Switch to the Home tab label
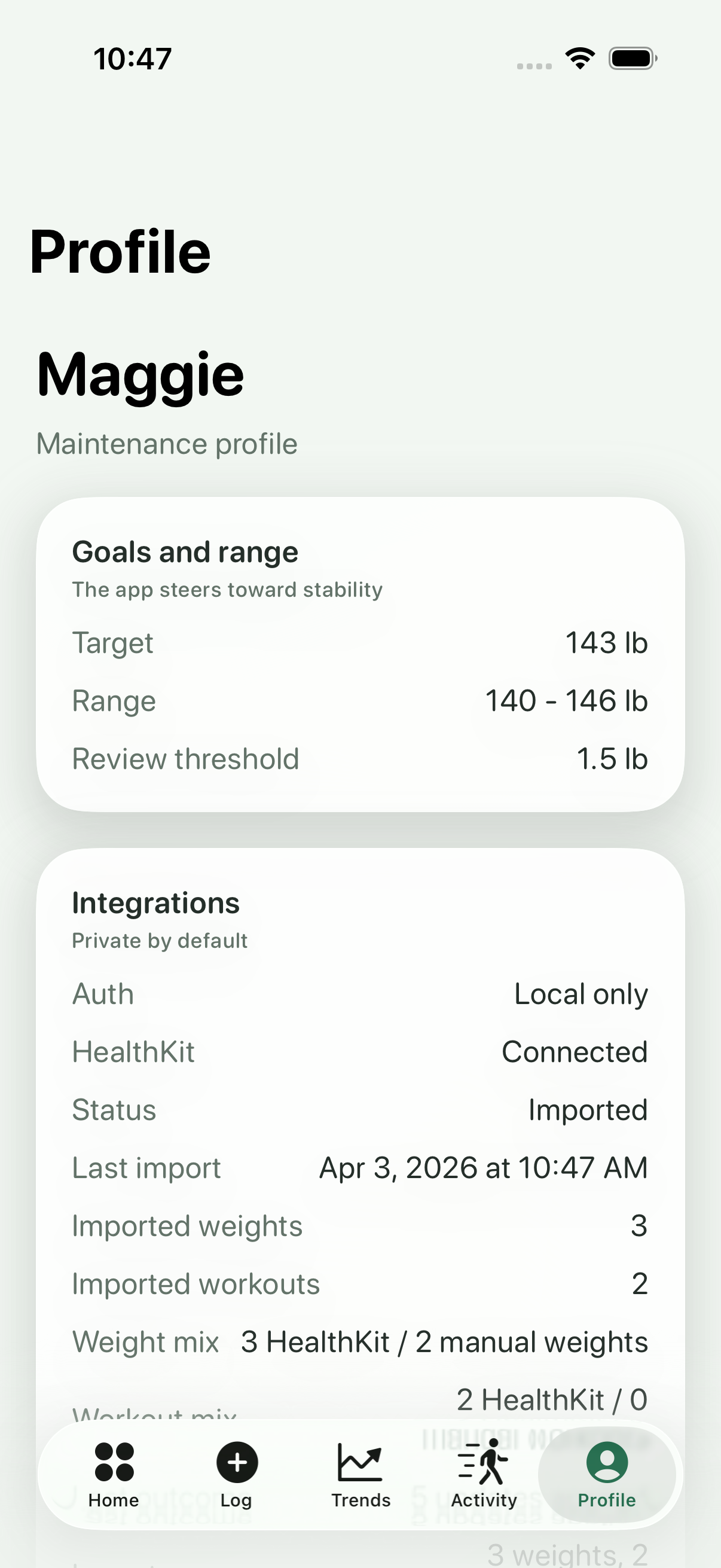Screen dimensions: 721x1568 pos(114,1500)
